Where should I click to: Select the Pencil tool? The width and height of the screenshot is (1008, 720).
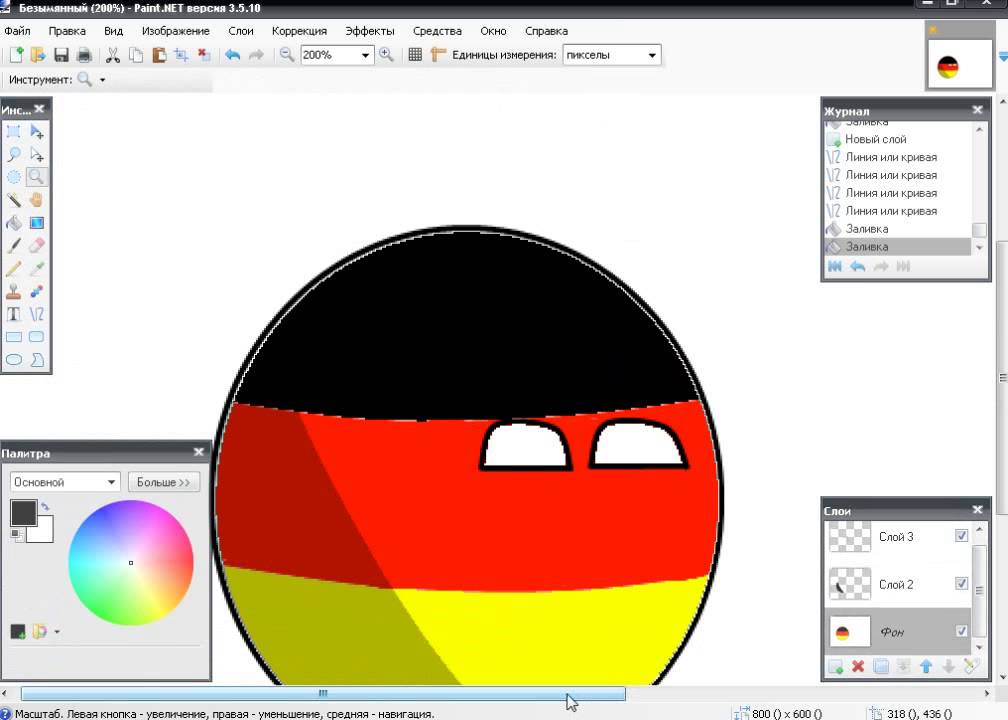pos(14,269)
